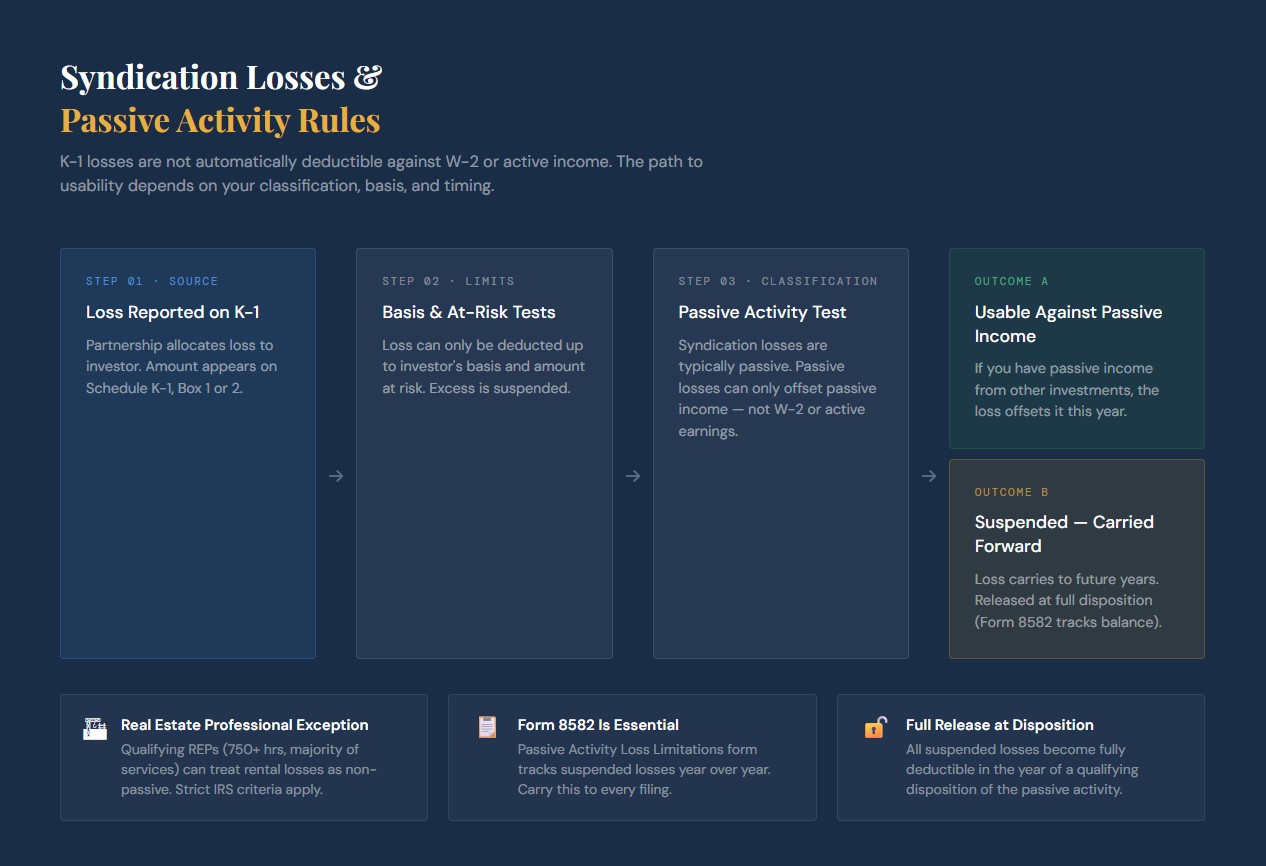Click the arrow between Step 02 and Step 03
Screen dimensions: 1266x866
pyautogui.click(x=632, y=476)
